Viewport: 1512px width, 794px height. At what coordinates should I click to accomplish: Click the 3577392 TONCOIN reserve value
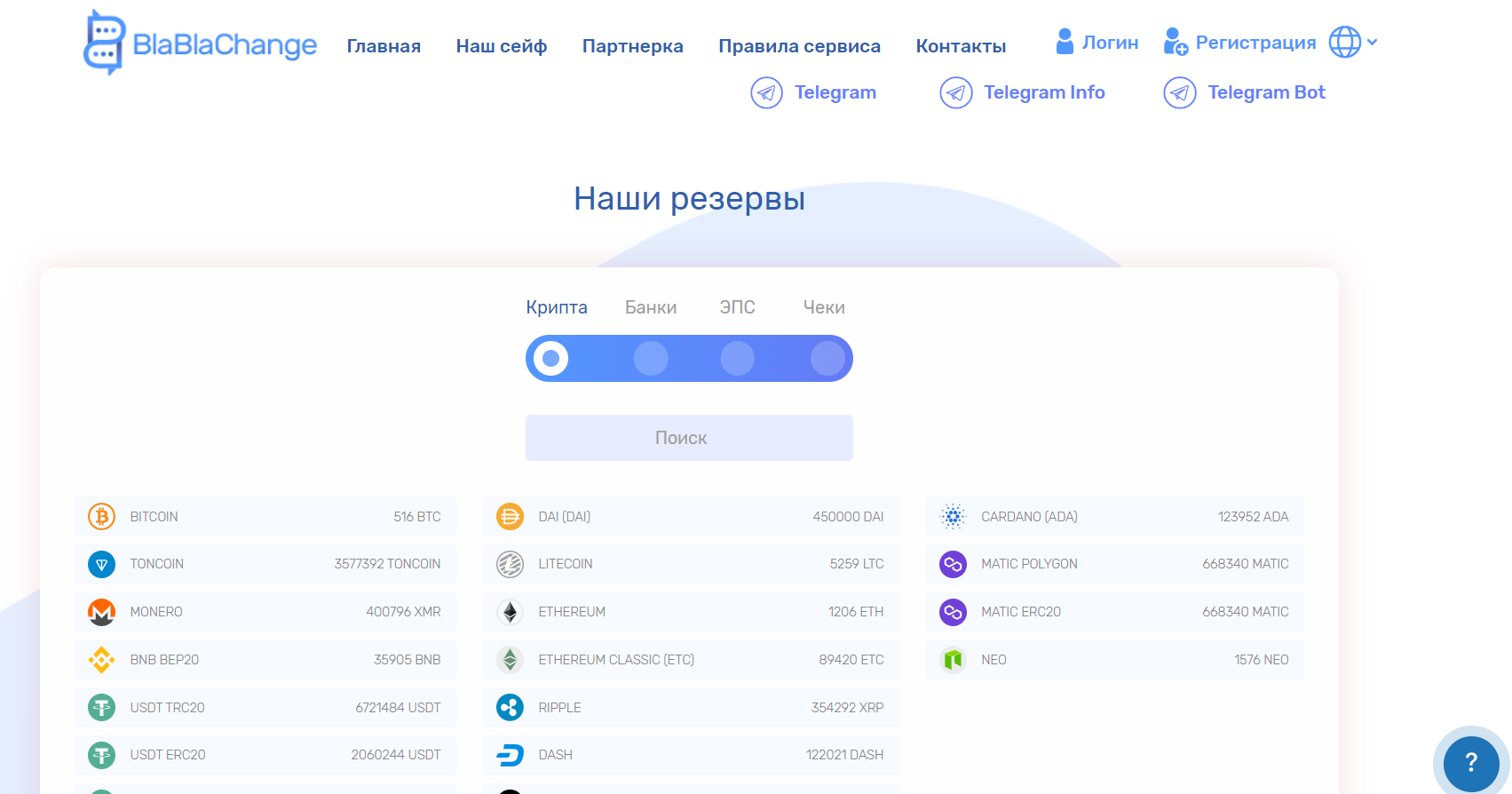pyautogui.click(x=387, y=564)
